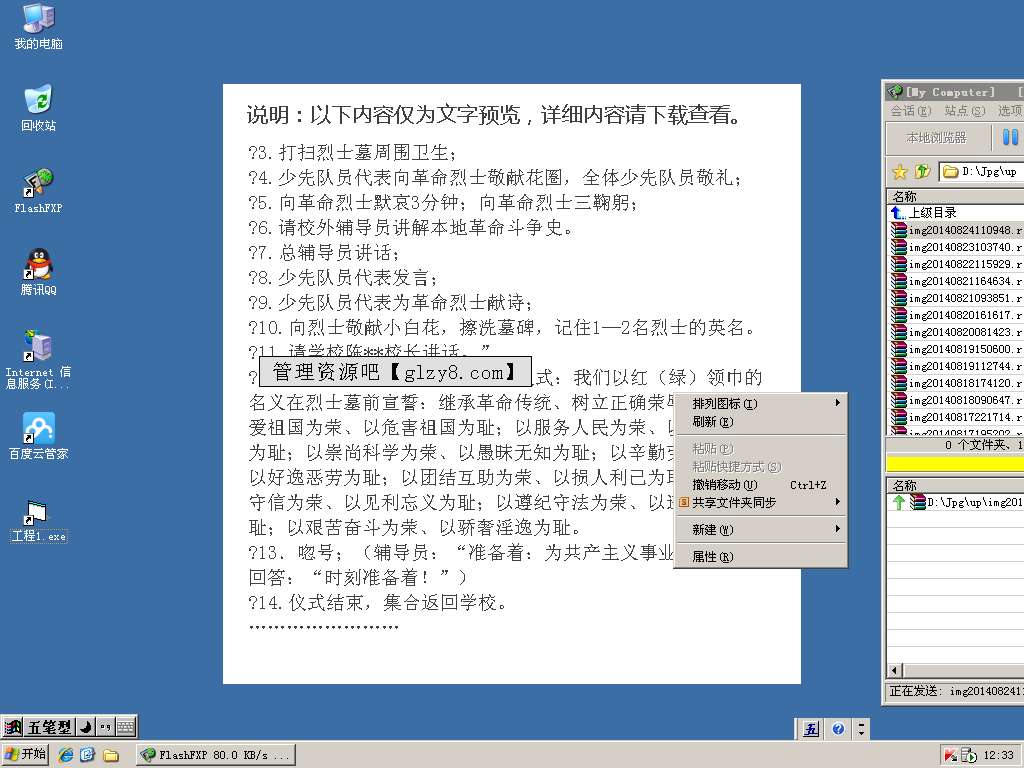Click the yellow star favorites icon
Screen dimensions: 1024x768
pos(900,172)
